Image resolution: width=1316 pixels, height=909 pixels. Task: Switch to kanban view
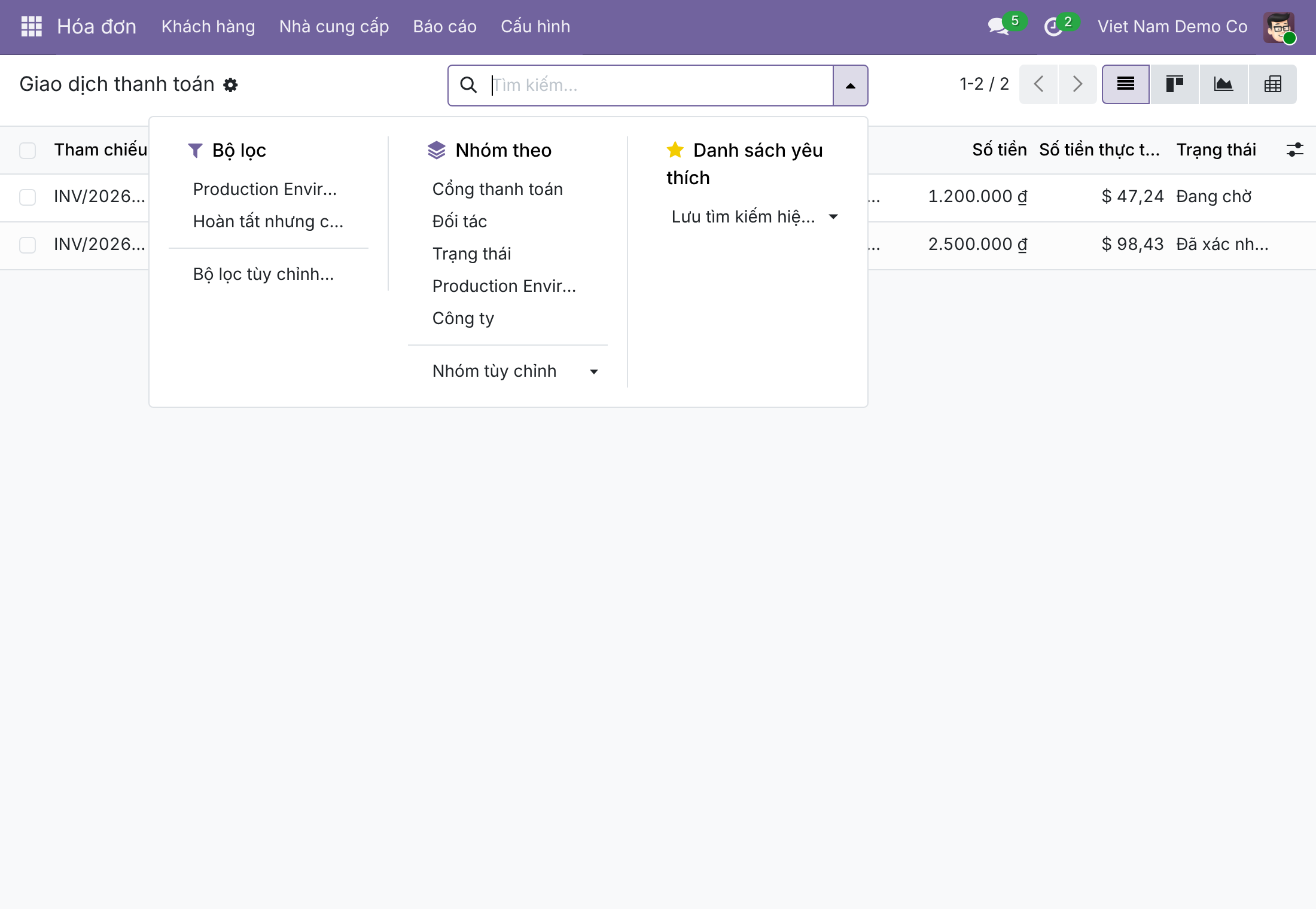coord(1175,84)
